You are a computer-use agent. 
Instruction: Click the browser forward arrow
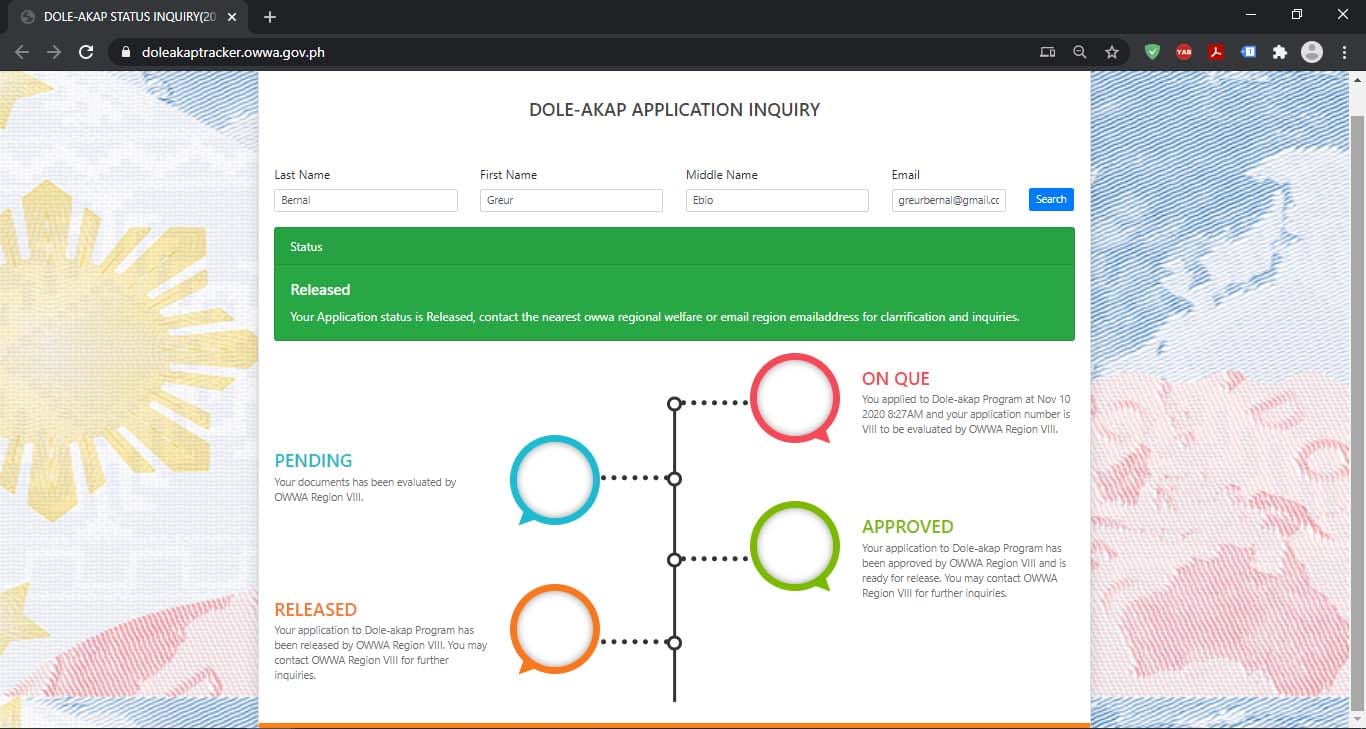pos(54,52)
